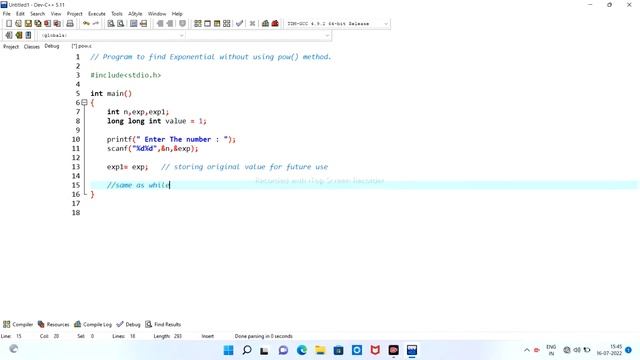Viewport: 640px width, 360px height.
Task: Click the Save All toolbar icon
Action: pos(38,24)
